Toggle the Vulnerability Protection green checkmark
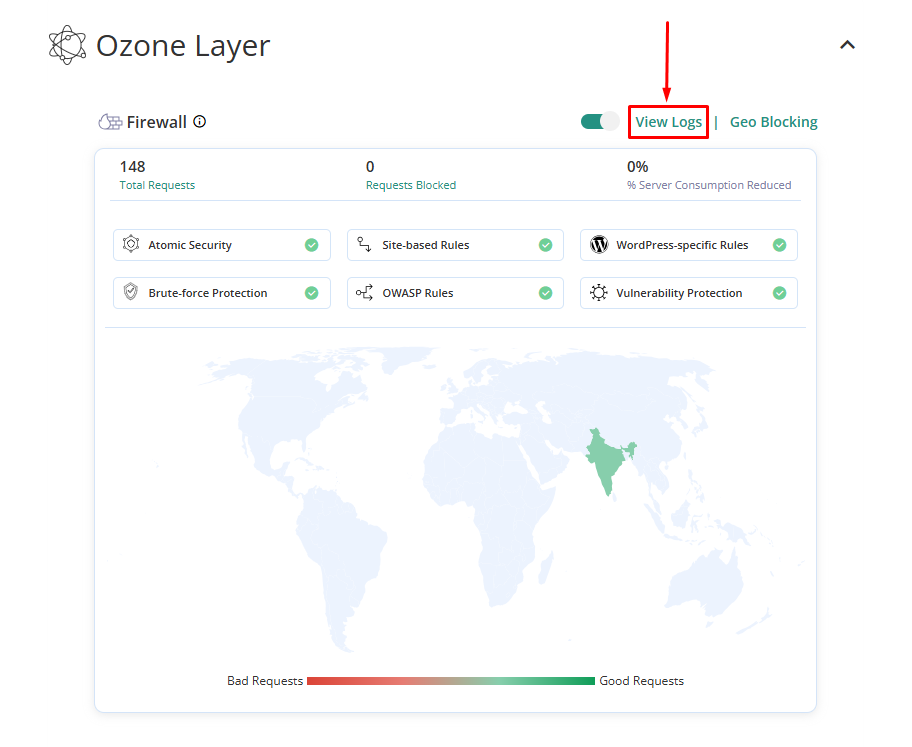Viewport: 912px width, 747px height. tap(779, 293)
